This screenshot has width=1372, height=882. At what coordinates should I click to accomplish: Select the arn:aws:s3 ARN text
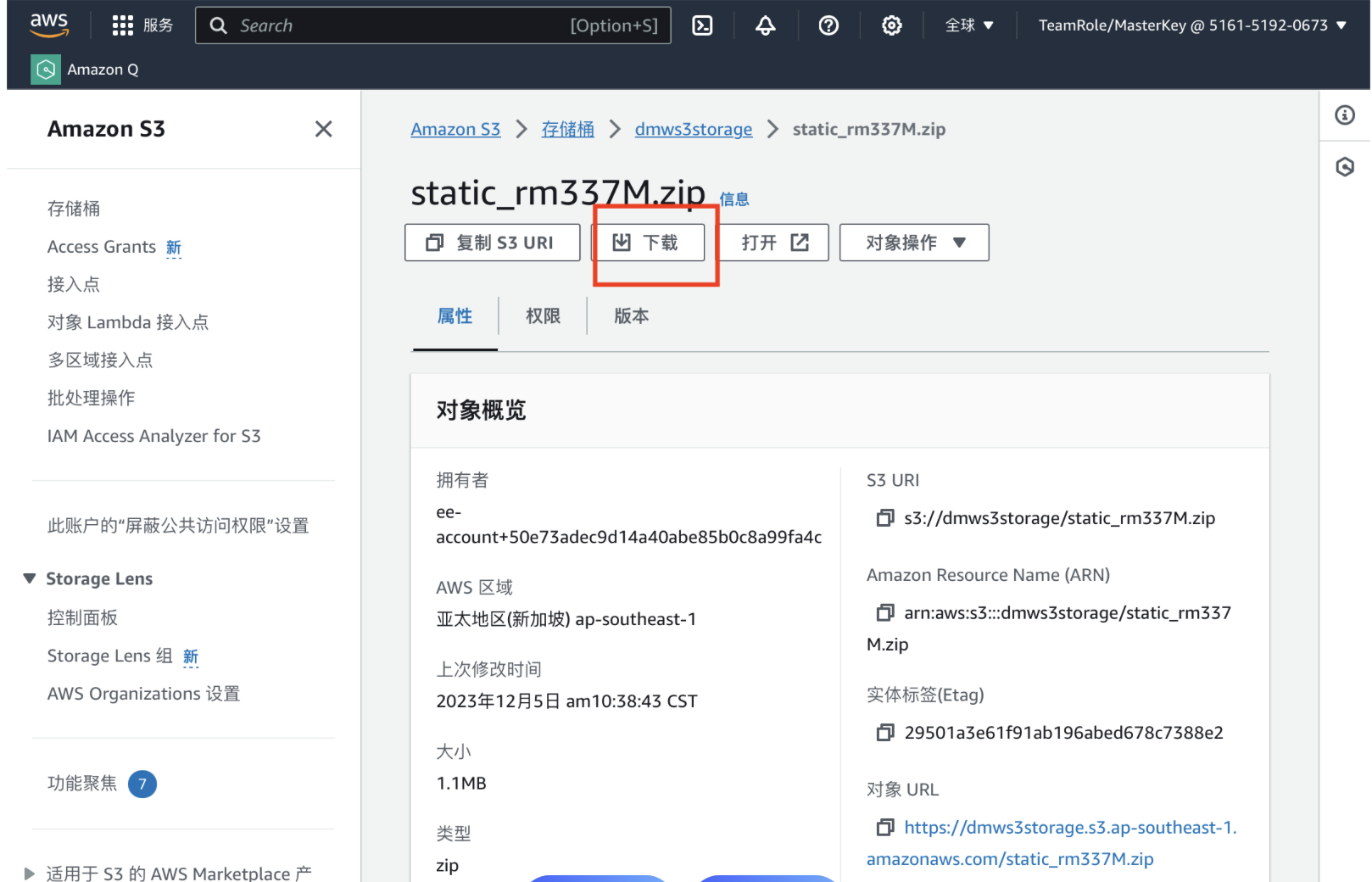pos(1049,628)
